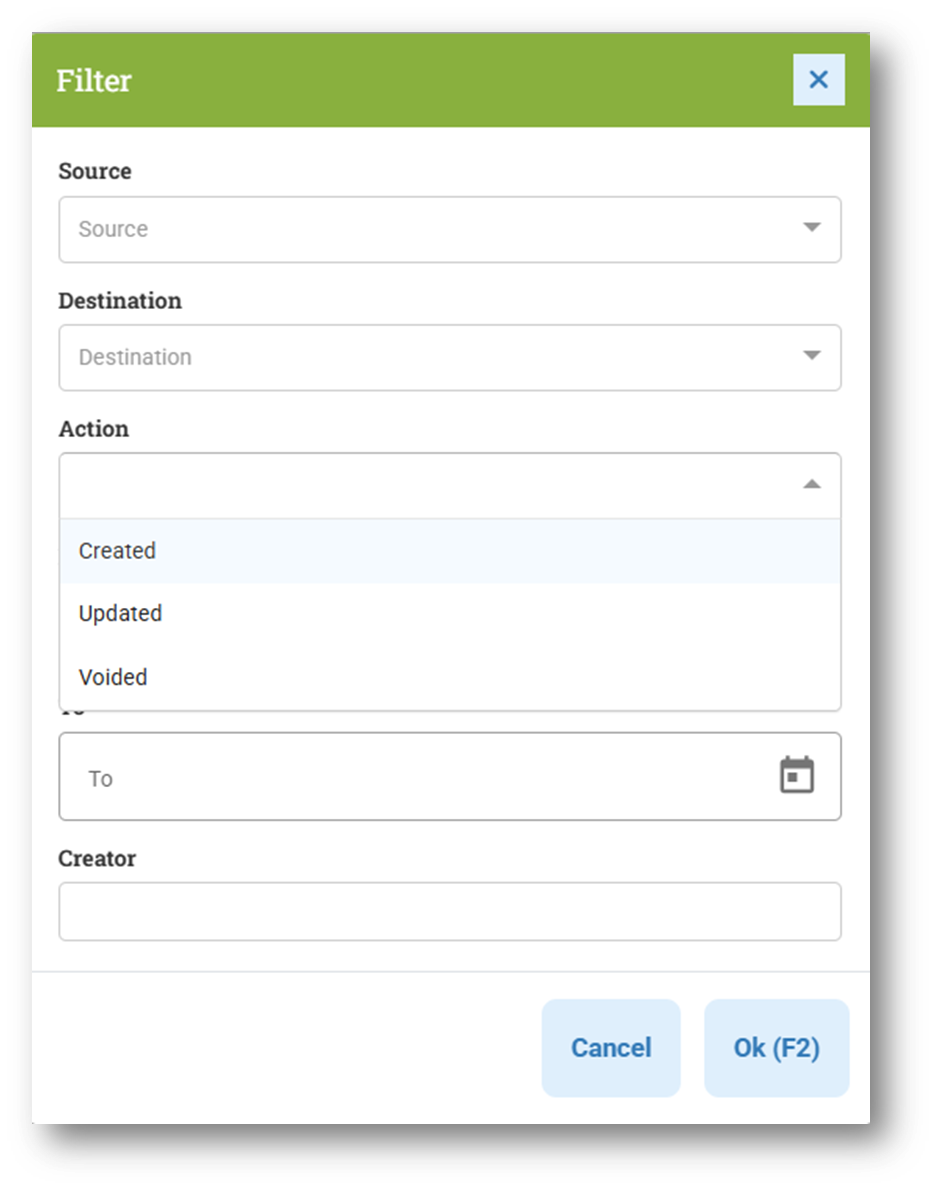Focus the Creator text field

tap(450, 911)
